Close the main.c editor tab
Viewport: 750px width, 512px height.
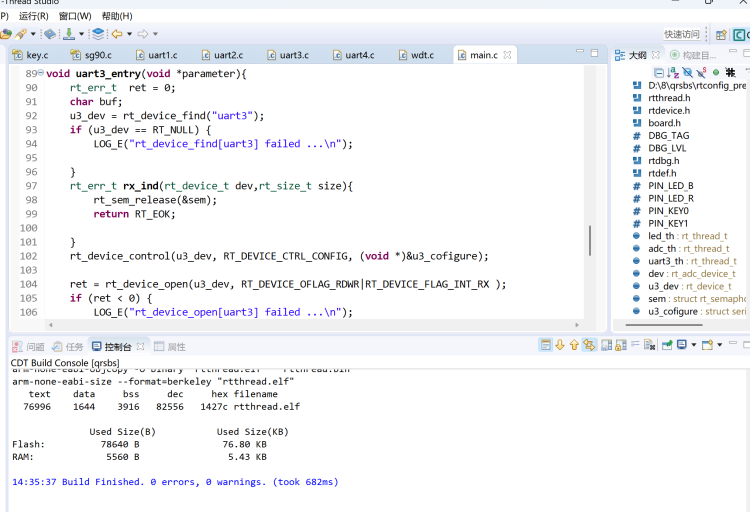click(x=507, y=55)
